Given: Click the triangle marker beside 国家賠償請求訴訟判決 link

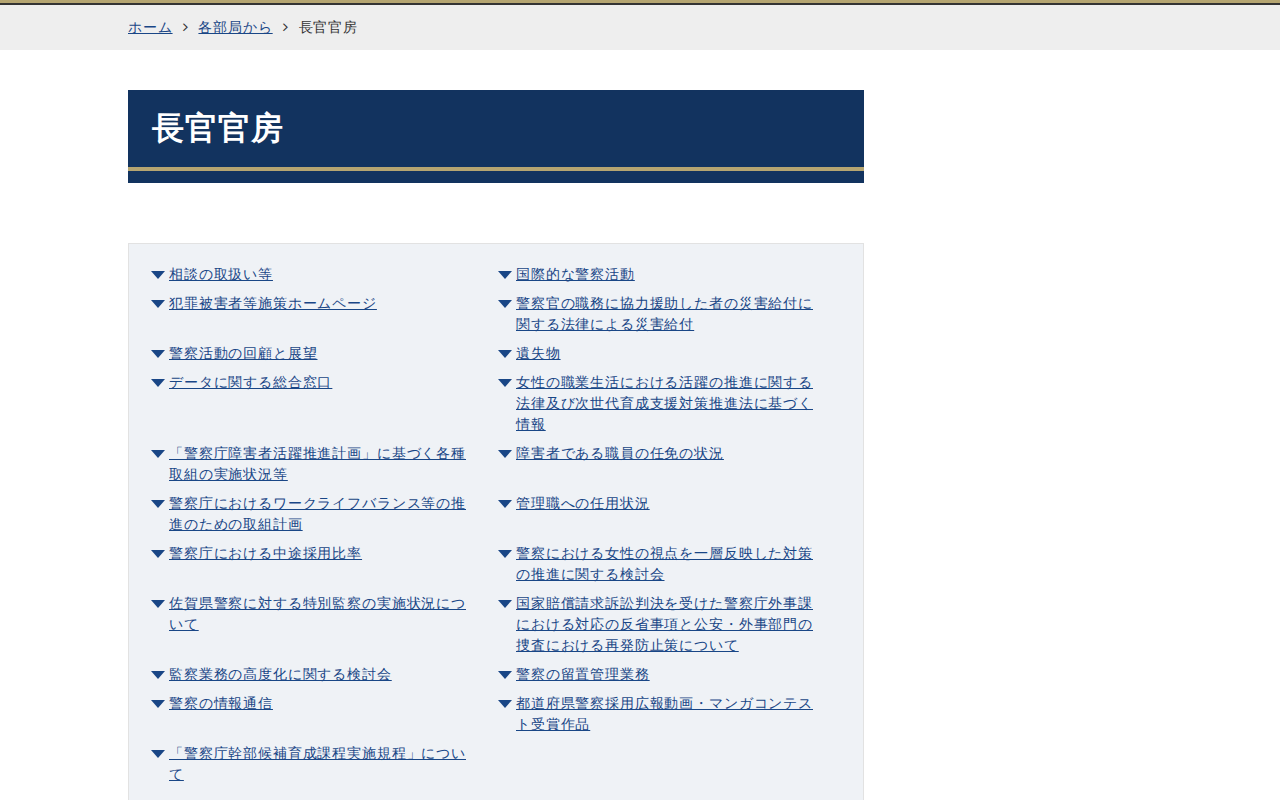Looking at the screenshot, I should pyautogui.click(x=505, y=604).
